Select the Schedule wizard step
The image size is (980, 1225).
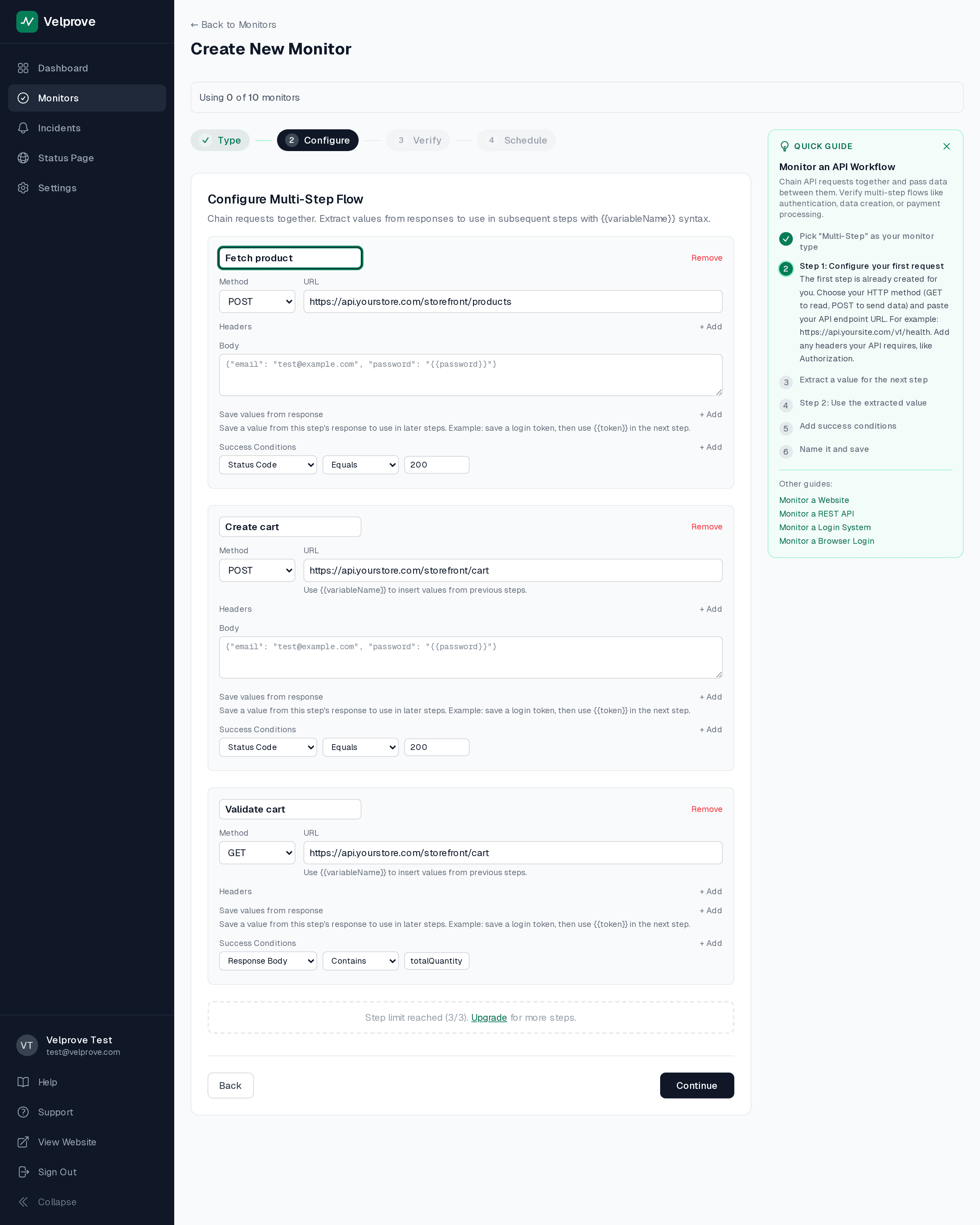tap(517, 140)
